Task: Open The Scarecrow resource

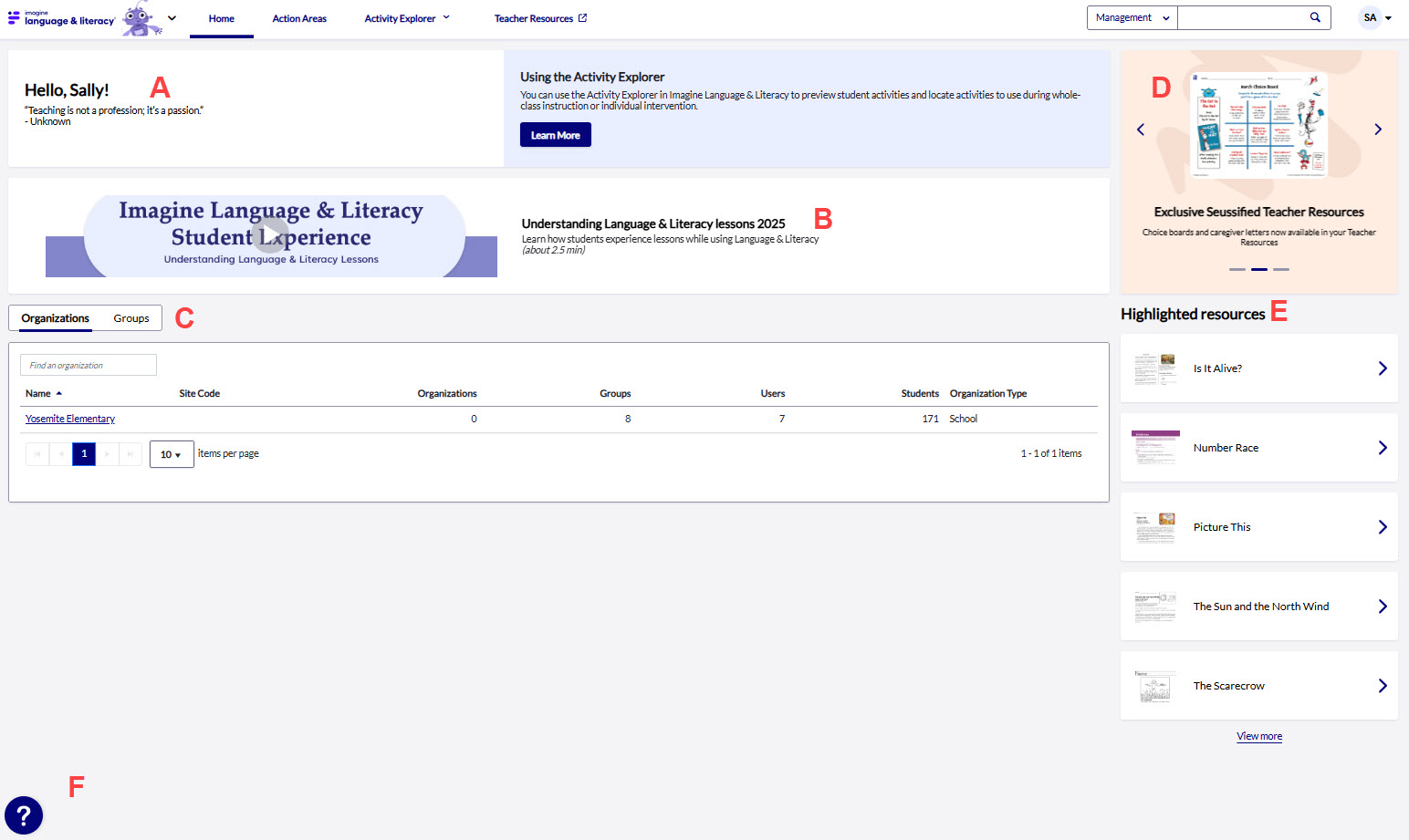Action: 1259,686
